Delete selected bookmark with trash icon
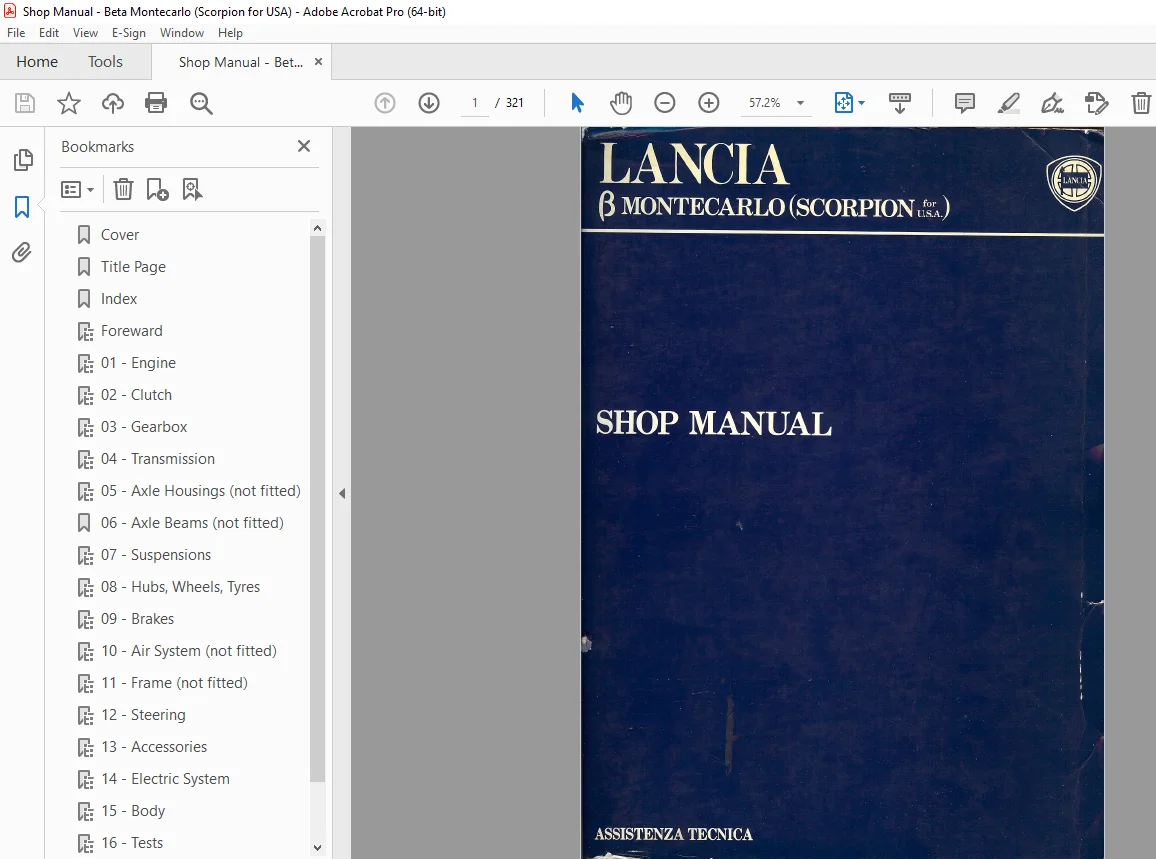This screenshot has height=859, width=1156. 123,189
